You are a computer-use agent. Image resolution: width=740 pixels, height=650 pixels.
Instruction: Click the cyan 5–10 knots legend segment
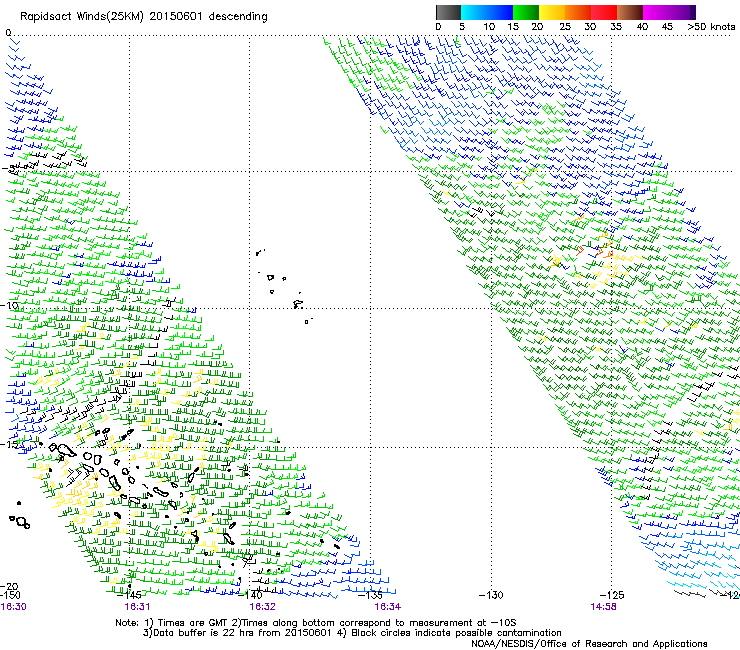coord(473,12)
